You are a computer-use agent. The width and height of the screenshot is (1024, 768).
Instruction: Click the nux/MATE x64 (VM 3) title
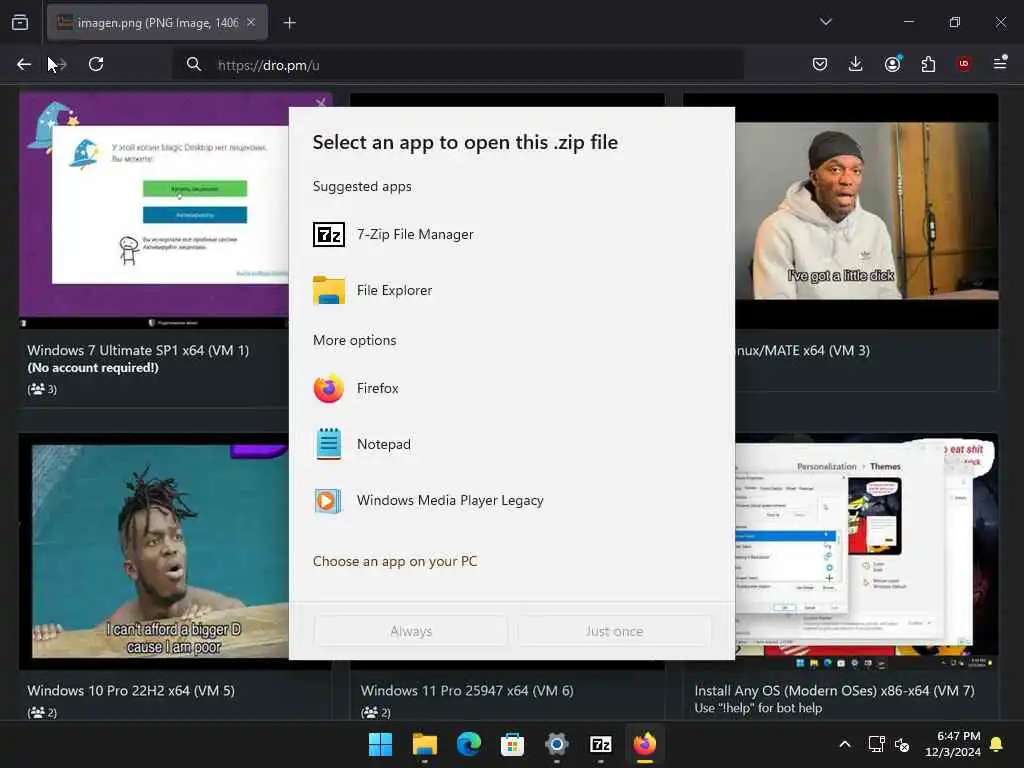tap(803, 351)
